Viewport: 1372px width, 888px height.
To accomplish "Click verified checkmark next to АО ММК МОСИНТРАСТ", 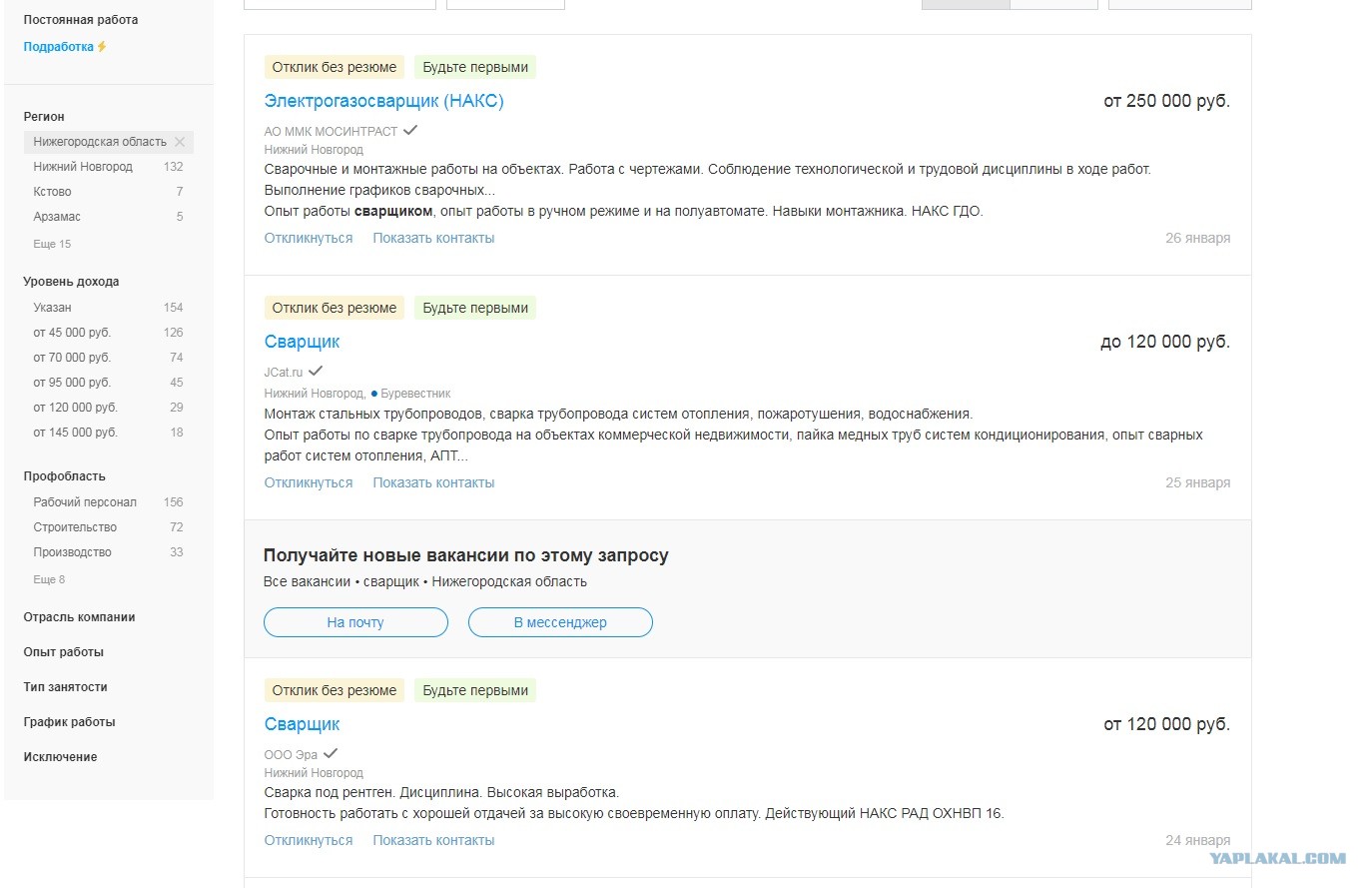I will point(410,130).
